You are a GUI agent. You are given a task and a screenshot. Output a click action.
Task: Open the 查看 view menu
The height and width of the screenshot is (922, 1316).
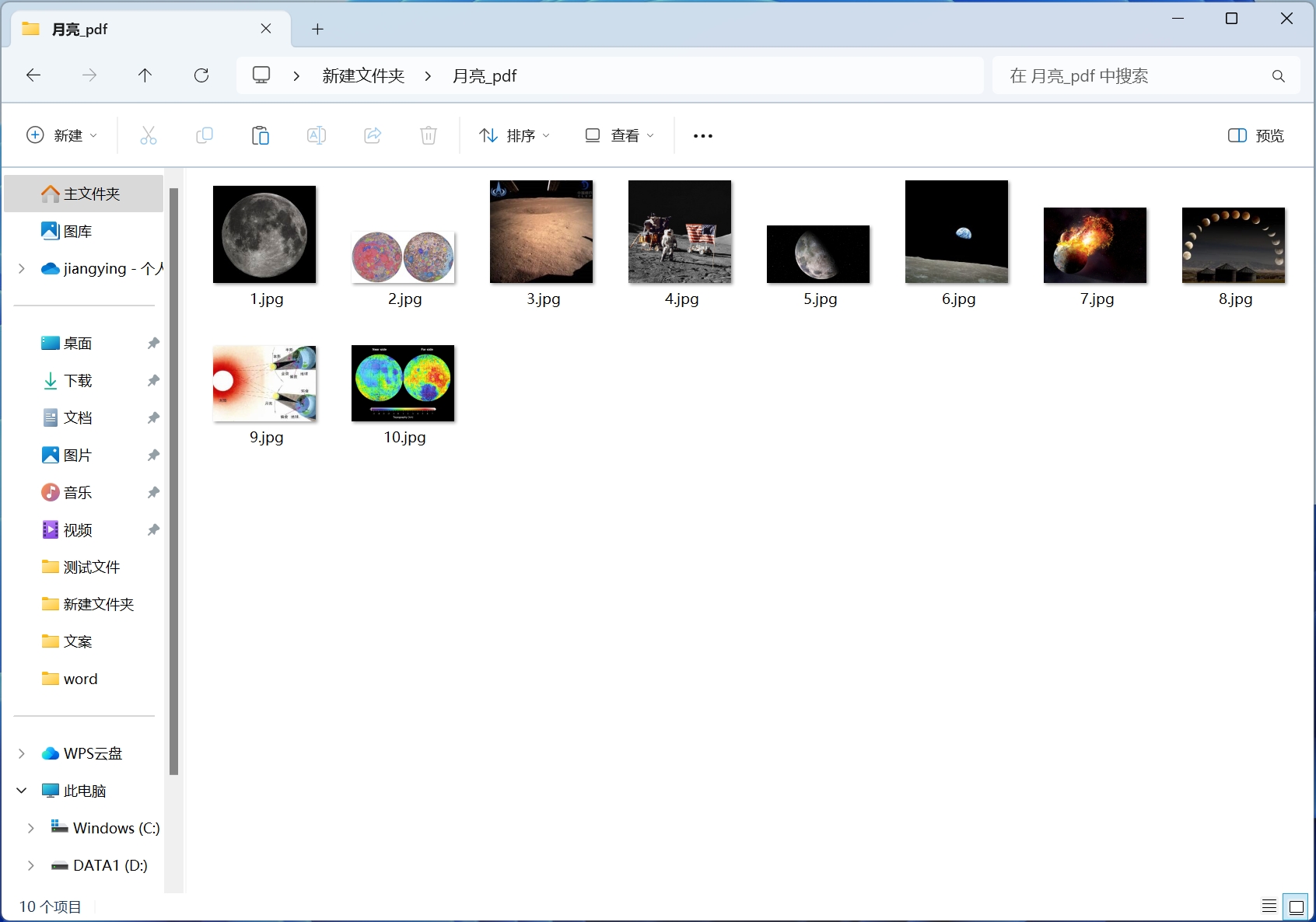618,135
